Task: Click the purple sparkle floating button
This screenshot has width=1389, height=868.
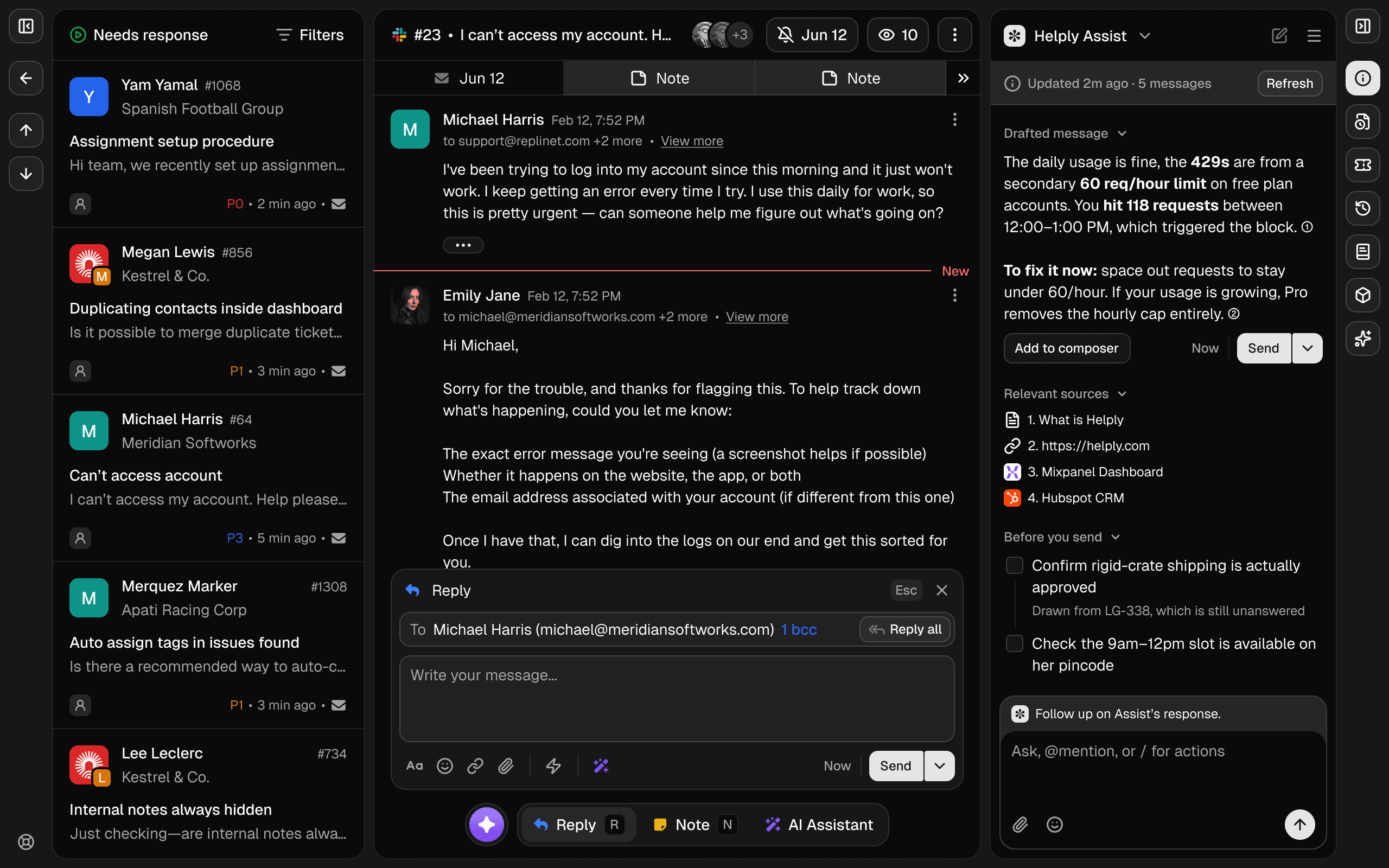Action: coord(487,825)
